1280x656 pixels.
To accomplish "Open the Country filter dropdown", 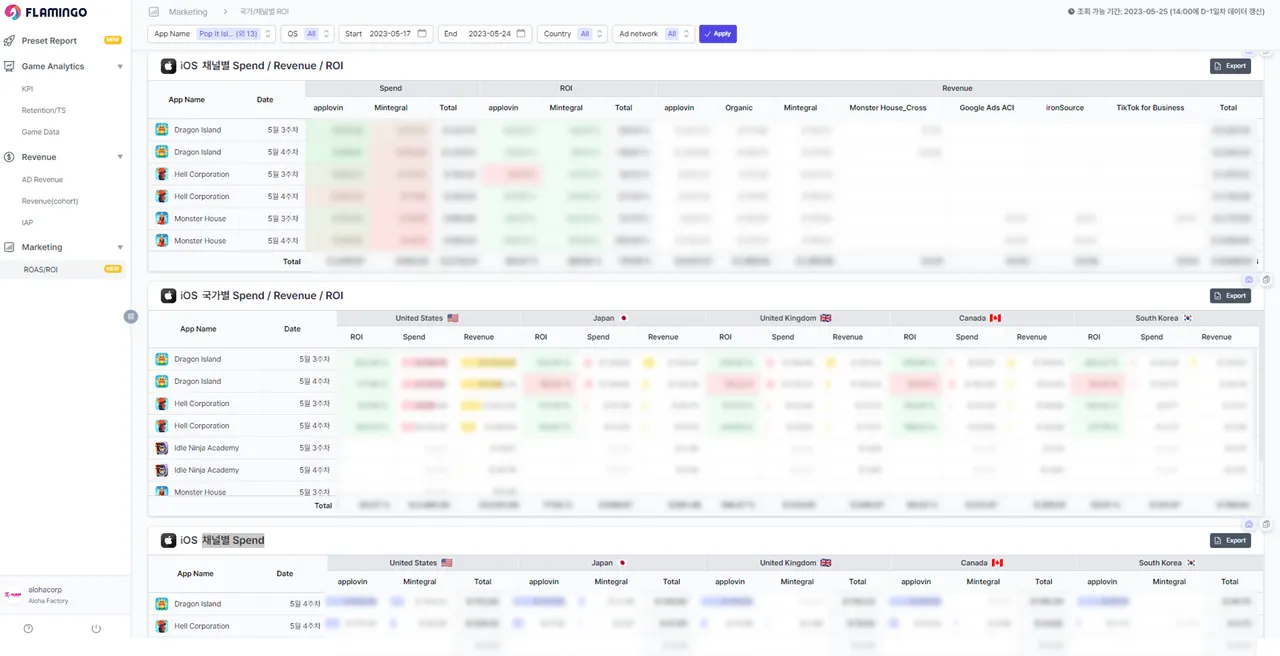I will pyautogui.click(x=572, y=34).
